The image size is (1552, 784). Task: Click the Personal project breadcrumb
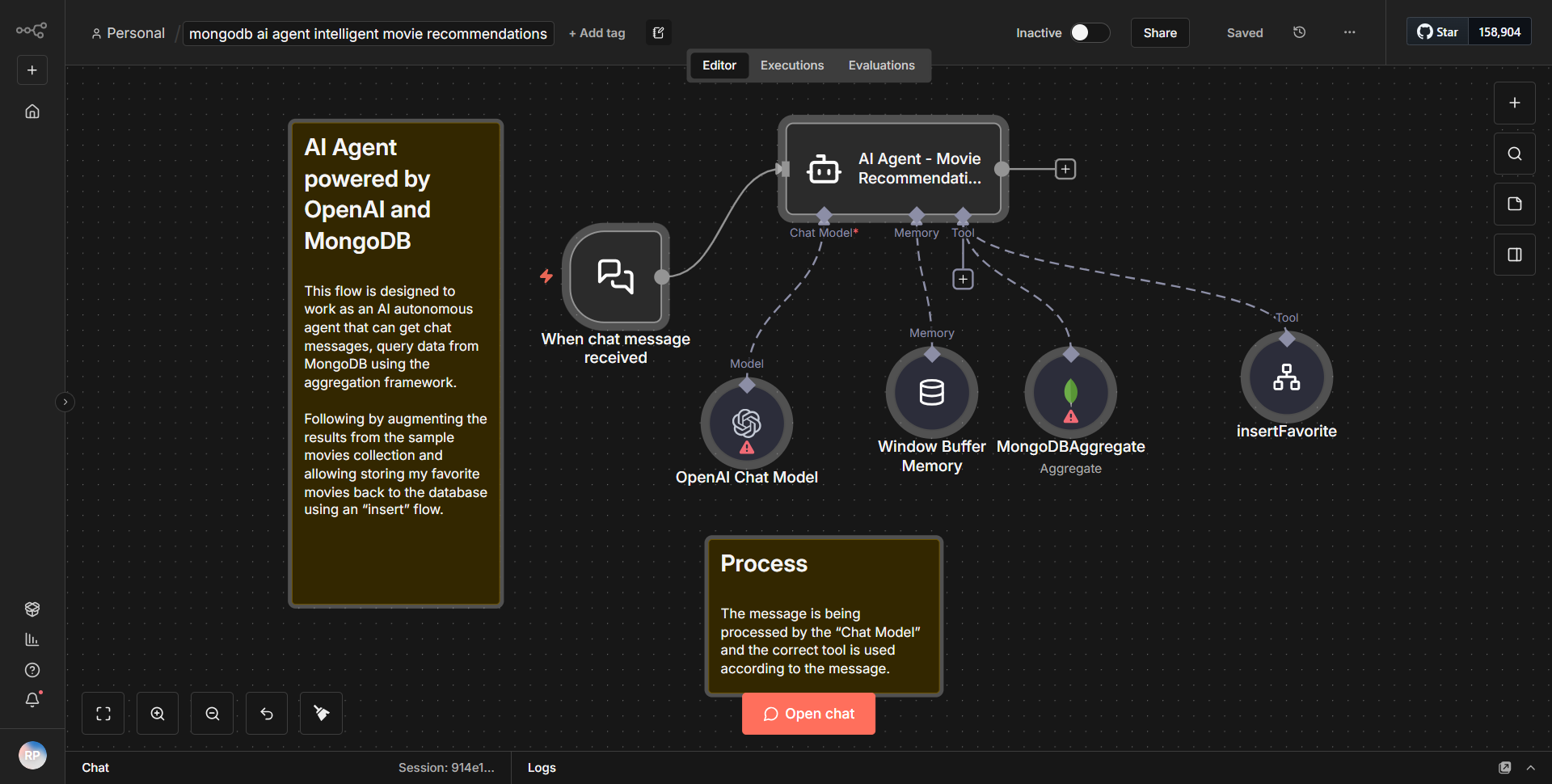(x=128, y=33)
